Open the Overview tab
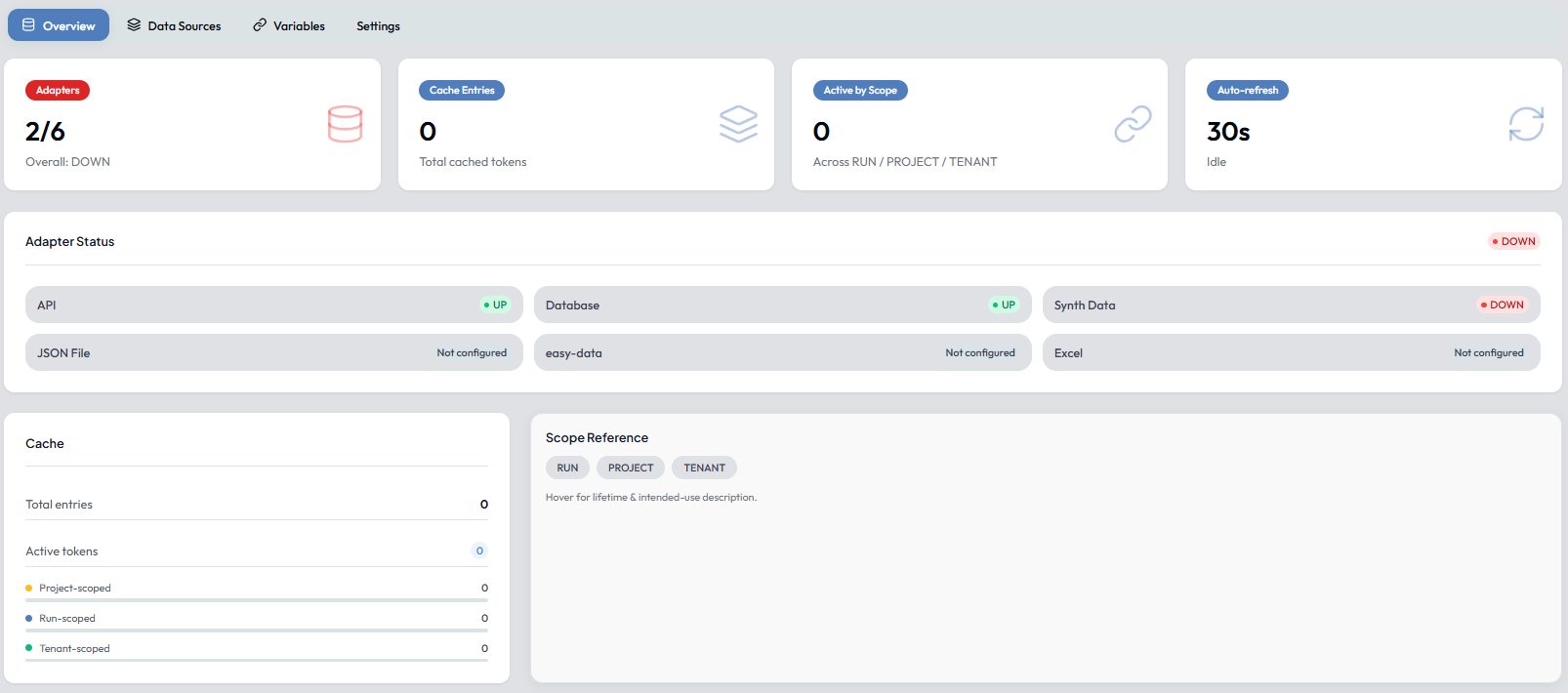Image resolution: width=1568 pixels, height=693 pixels. tap(59, 25)
